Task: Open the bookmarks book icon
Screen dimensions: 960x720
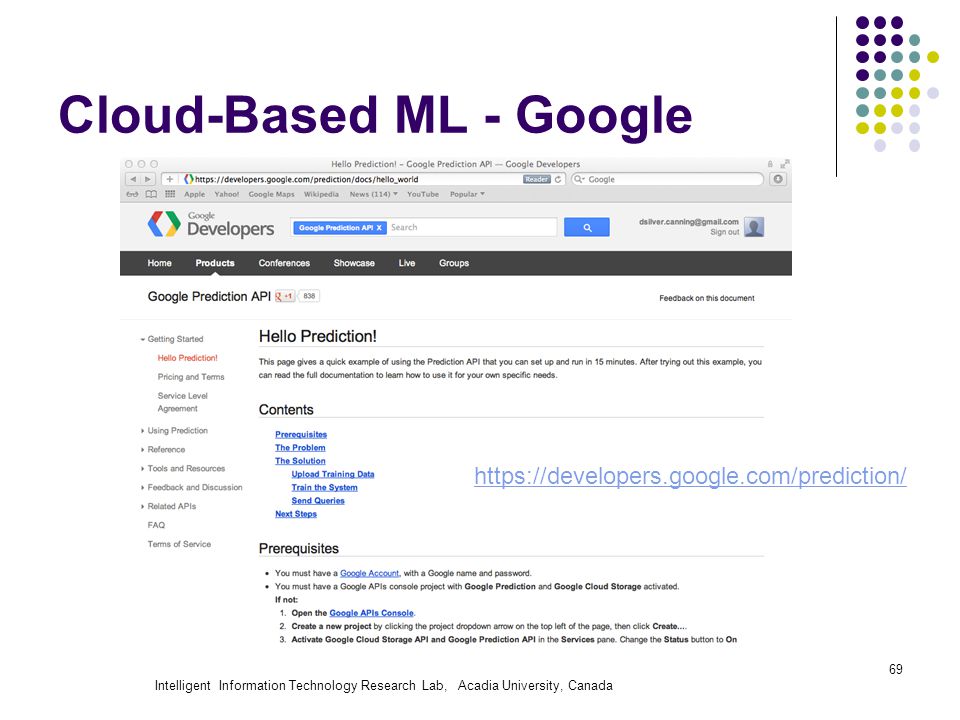Action: tap(151, 194)
